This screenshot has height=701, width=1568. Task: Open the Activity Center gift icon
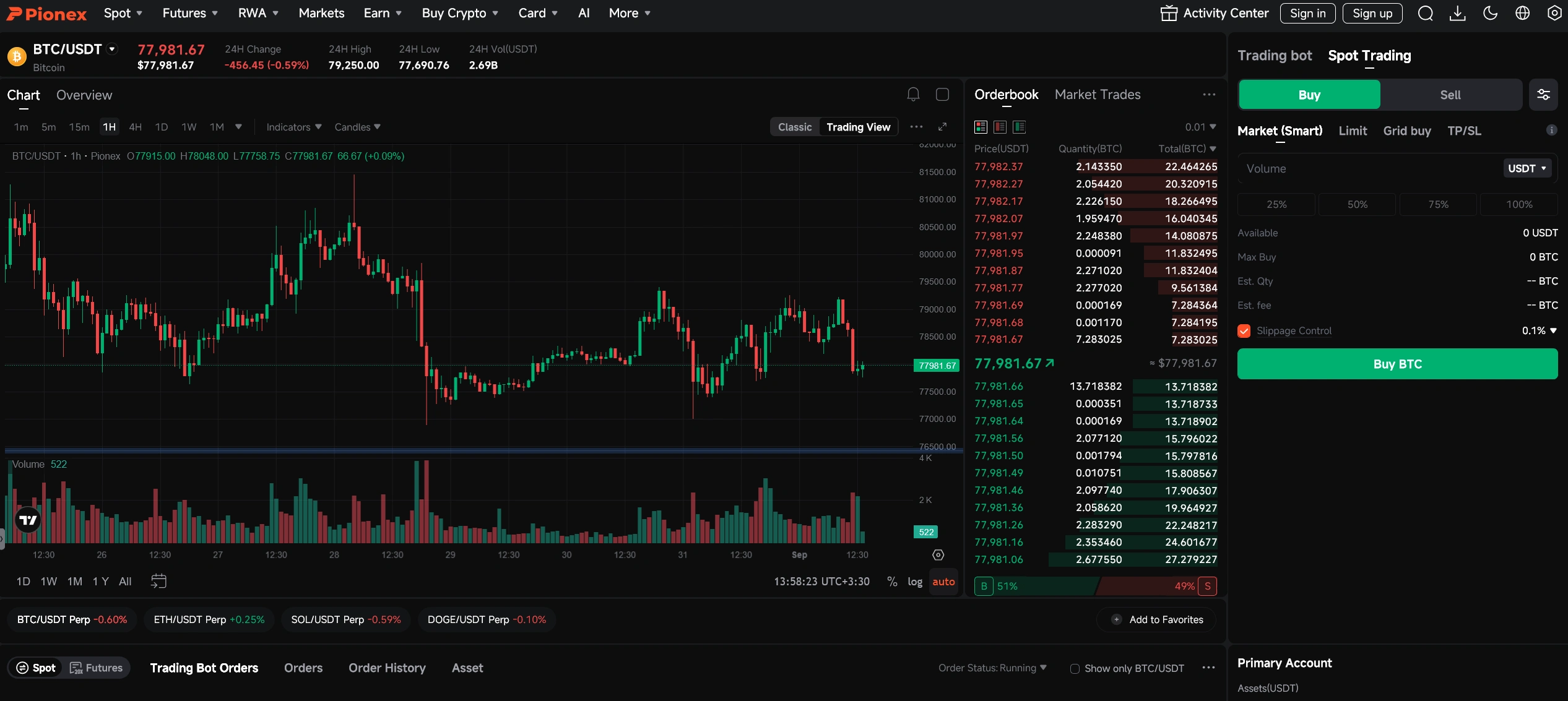1169,13
